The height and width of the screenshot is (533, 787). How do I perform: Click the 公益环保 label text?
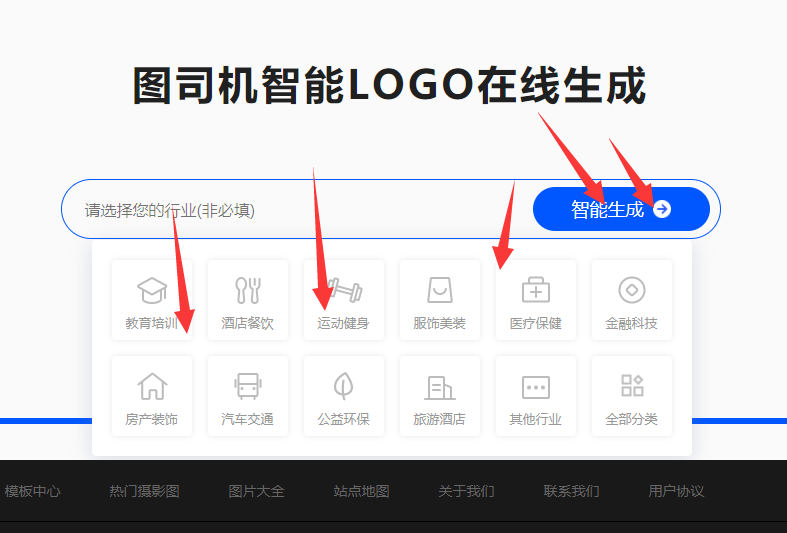pos(343,419)
